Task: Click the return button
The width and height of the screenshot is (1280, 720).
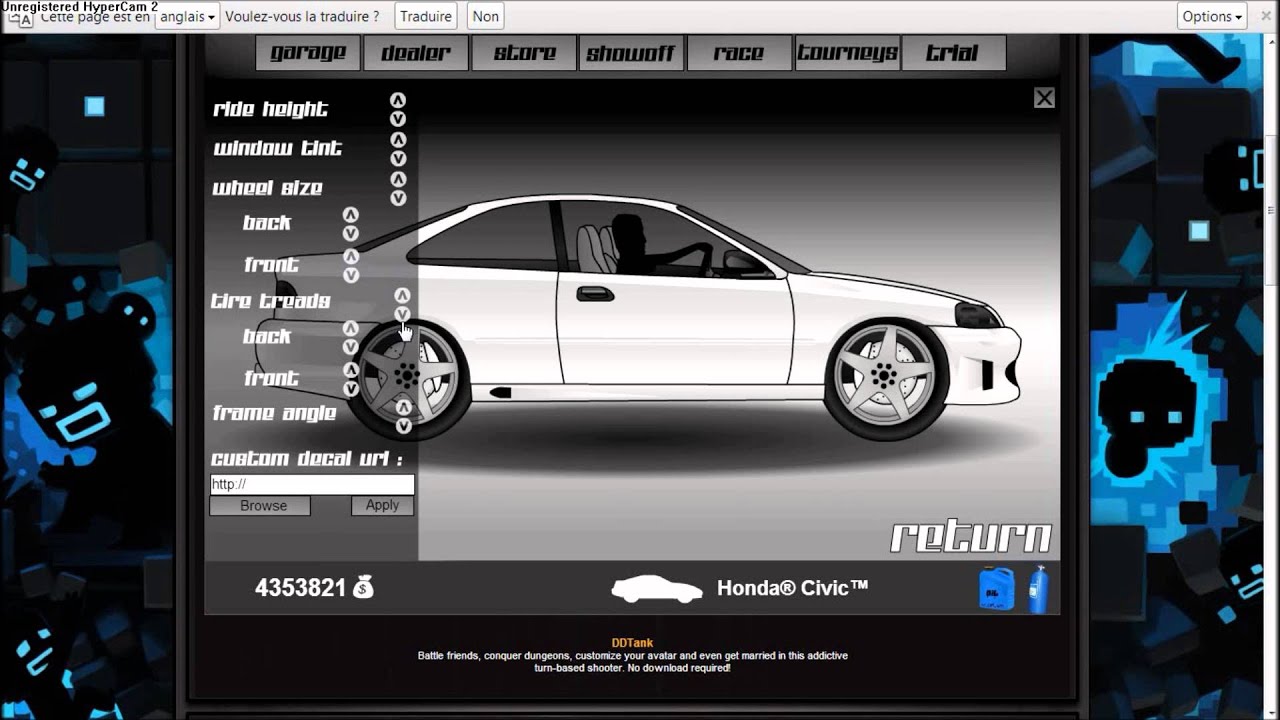Action: (971, 537)
